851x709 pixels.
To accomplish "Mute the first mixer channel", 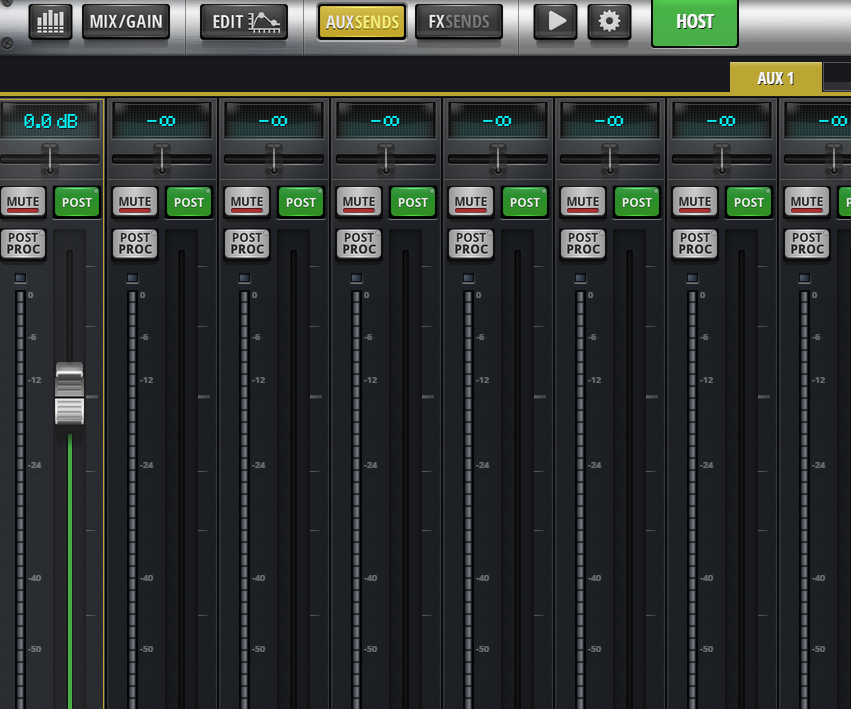I will tap(23, 202).
